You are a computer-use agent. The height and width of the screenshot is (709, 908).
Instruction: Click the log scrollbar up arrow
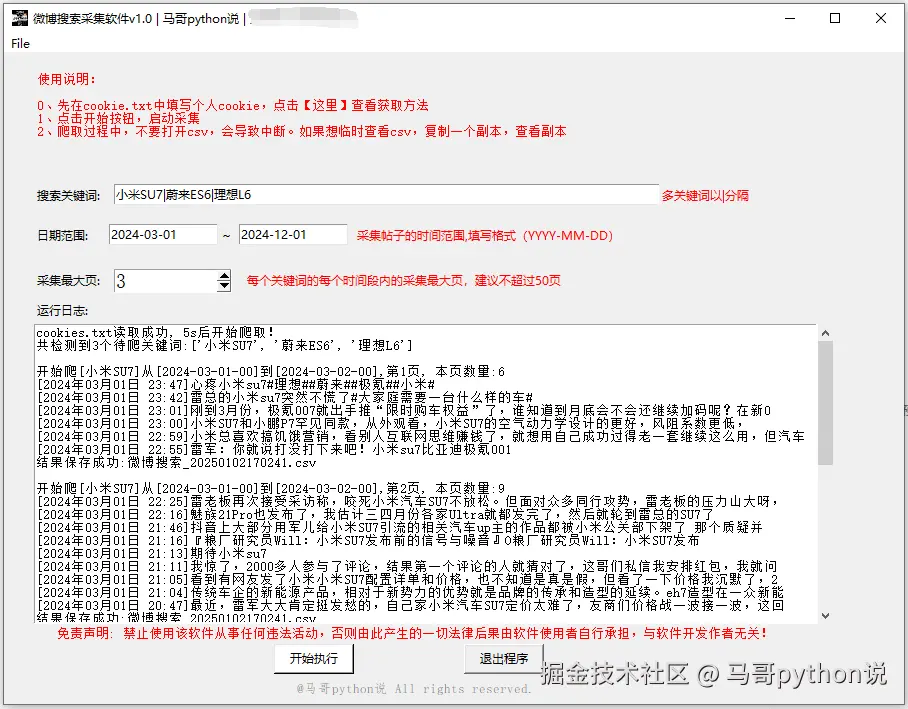[823, 333]
